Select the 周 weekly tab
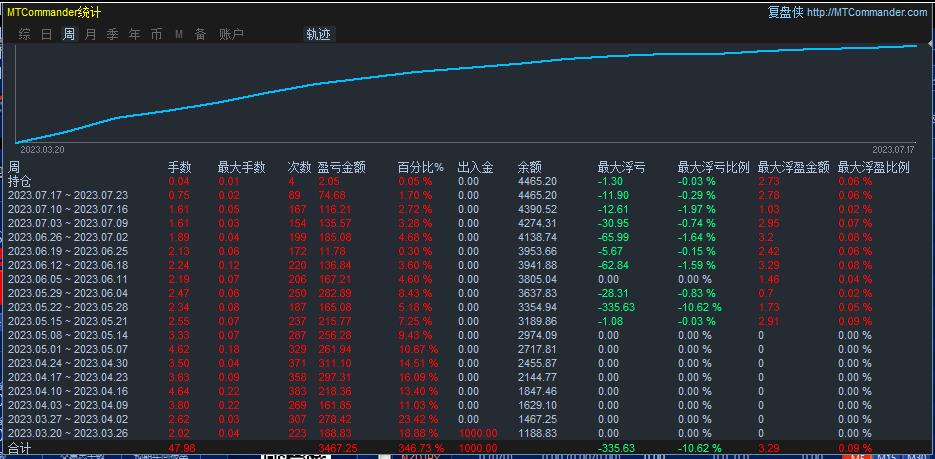Viewport: 935px width, 459px height. (x=69, y=35)
